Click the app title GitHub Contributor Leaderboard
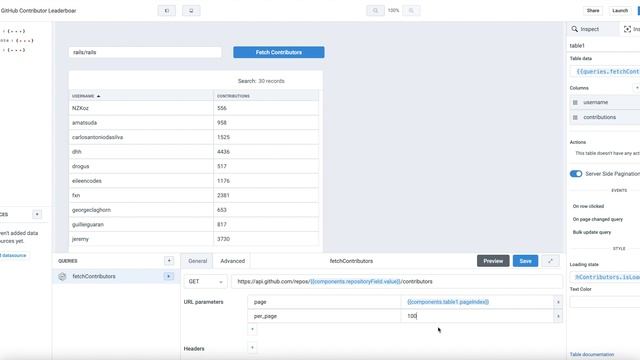 38,11
